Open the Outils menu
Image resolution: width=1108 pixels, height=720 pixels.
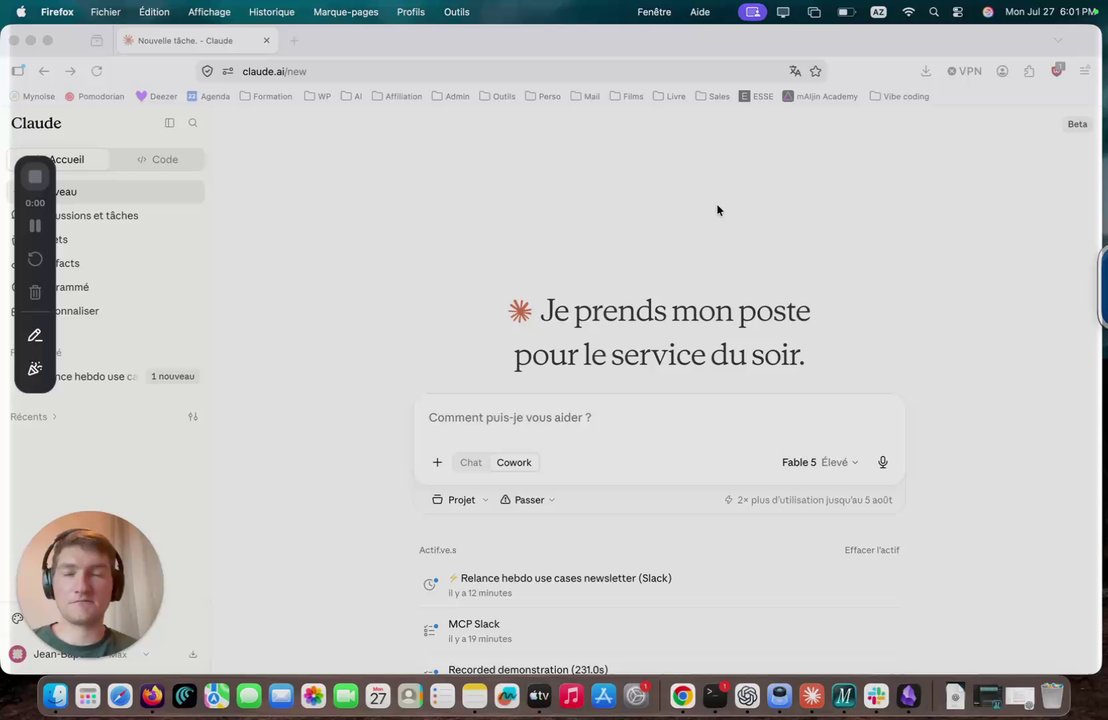coord(456,12)
